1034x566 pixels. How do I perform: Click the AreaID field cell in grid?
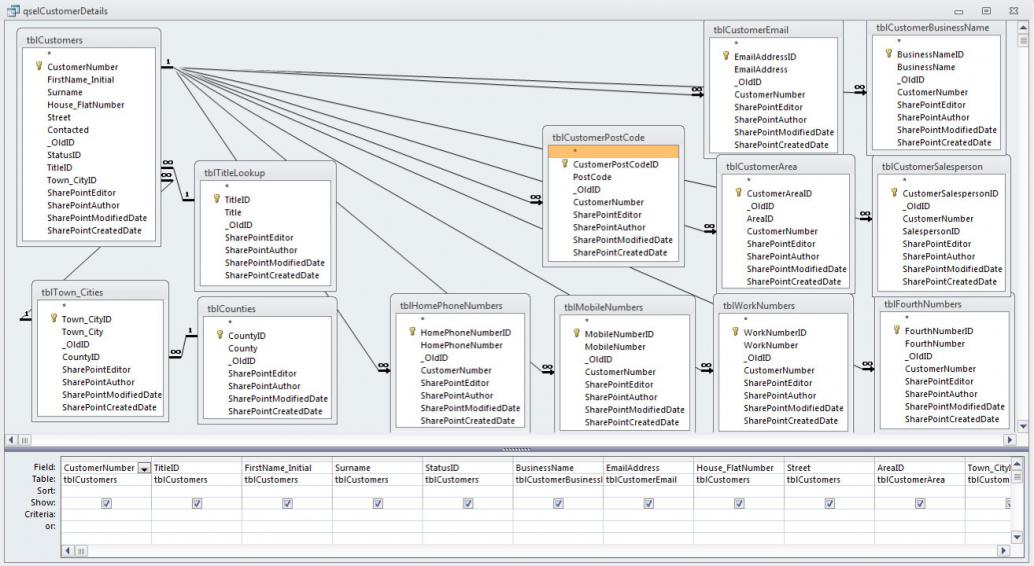click(x=919, y=468)
